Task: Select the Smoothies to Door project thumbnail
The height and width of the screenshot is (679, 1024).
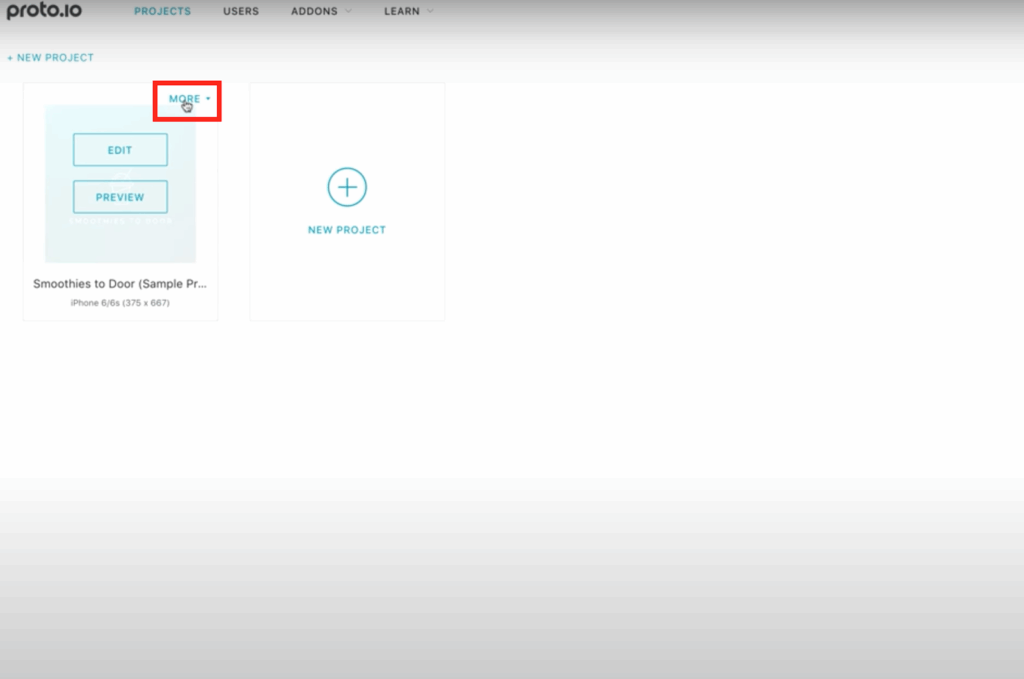Action: click(x=120, y=240)
